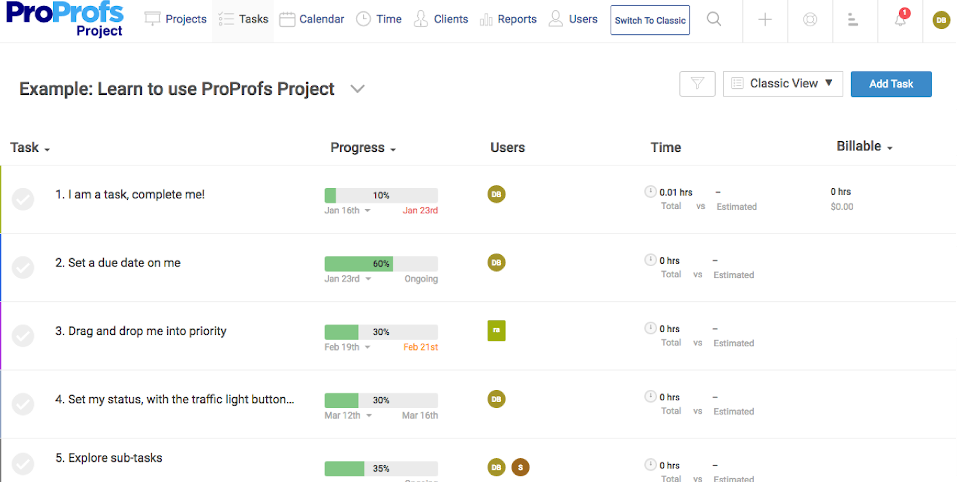Click the S user avatar on task 5
Screen dimensions: 958x482
(520, 467)
